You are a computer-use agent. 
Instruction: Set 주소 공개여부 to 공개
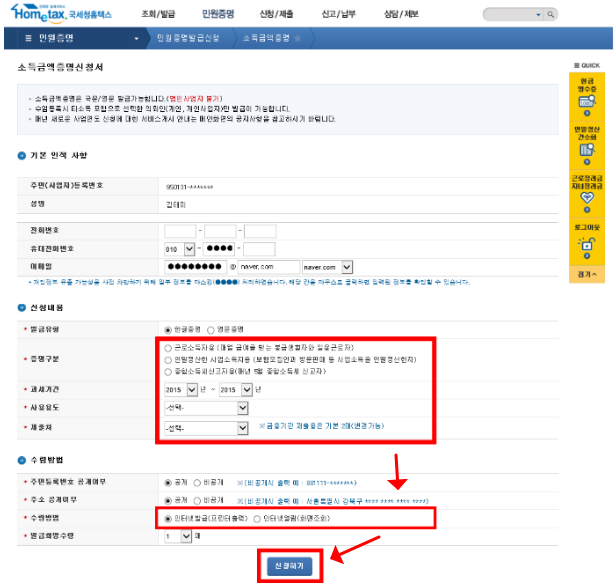[x=168, y=501]
